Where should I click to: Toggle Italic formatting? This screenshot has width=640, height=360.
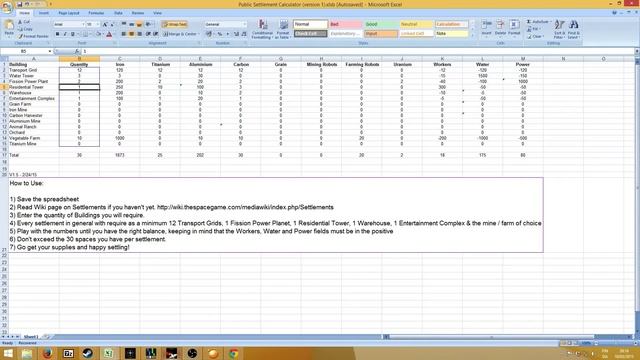[65, 34]
